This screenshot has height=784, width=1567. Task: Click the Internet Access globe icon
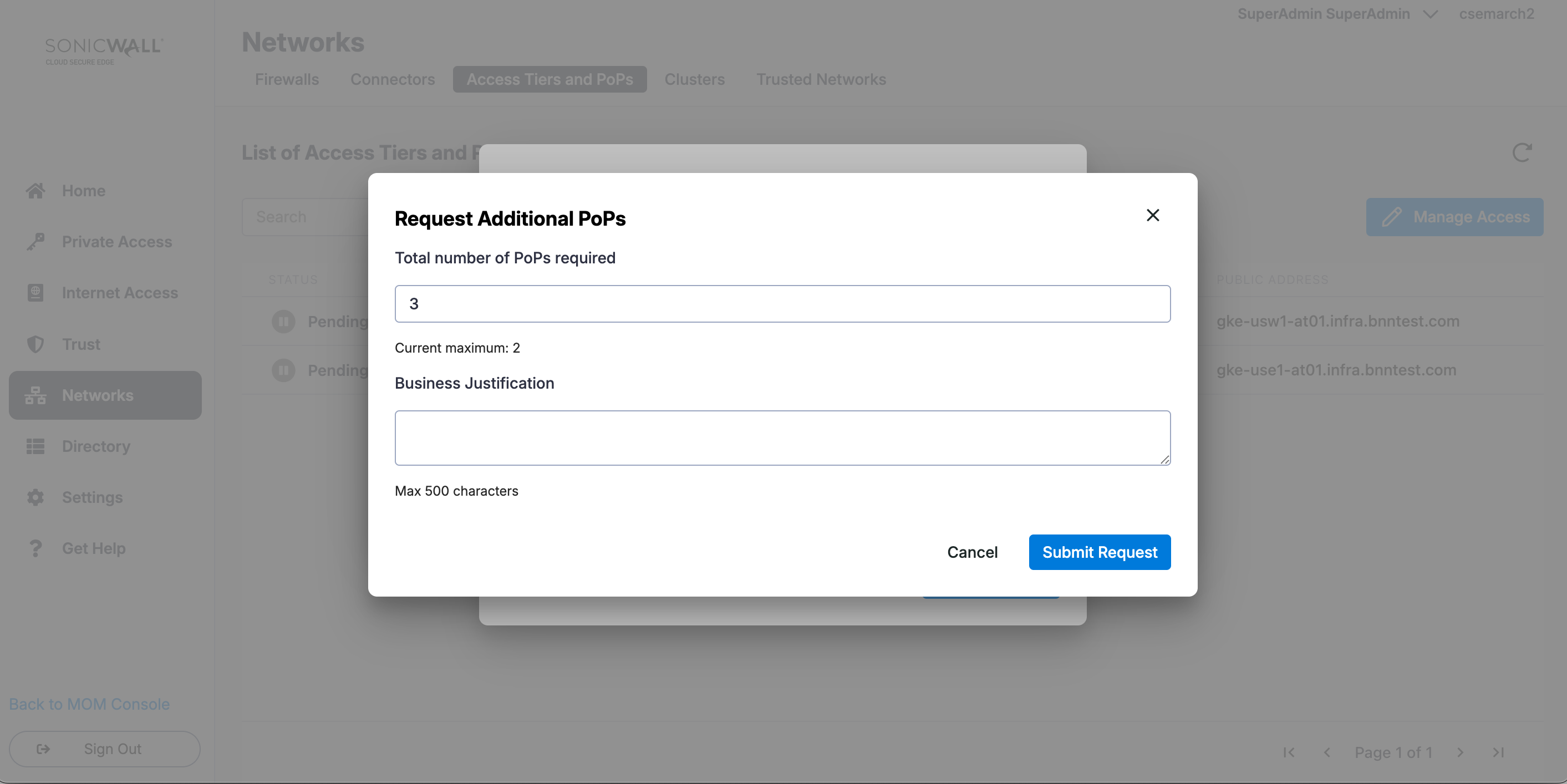35,293
